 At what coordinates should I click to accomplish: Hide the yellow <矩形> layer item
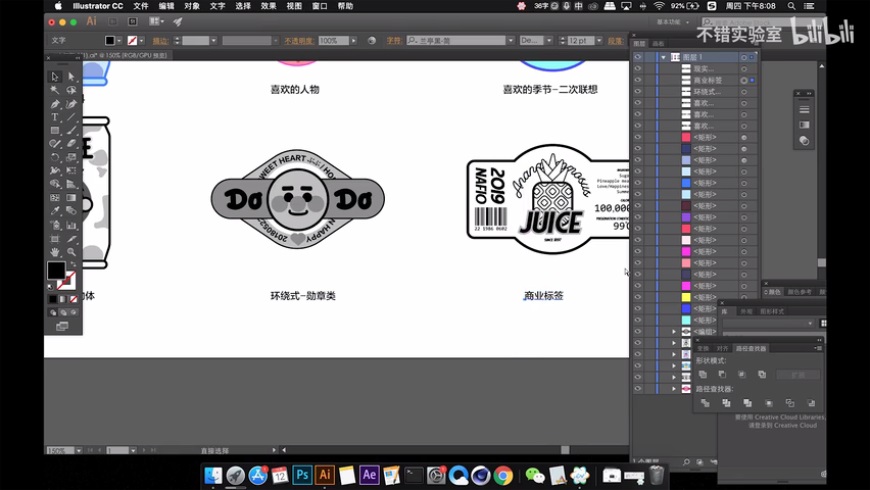pyautogui.click(x=638, y=297)
